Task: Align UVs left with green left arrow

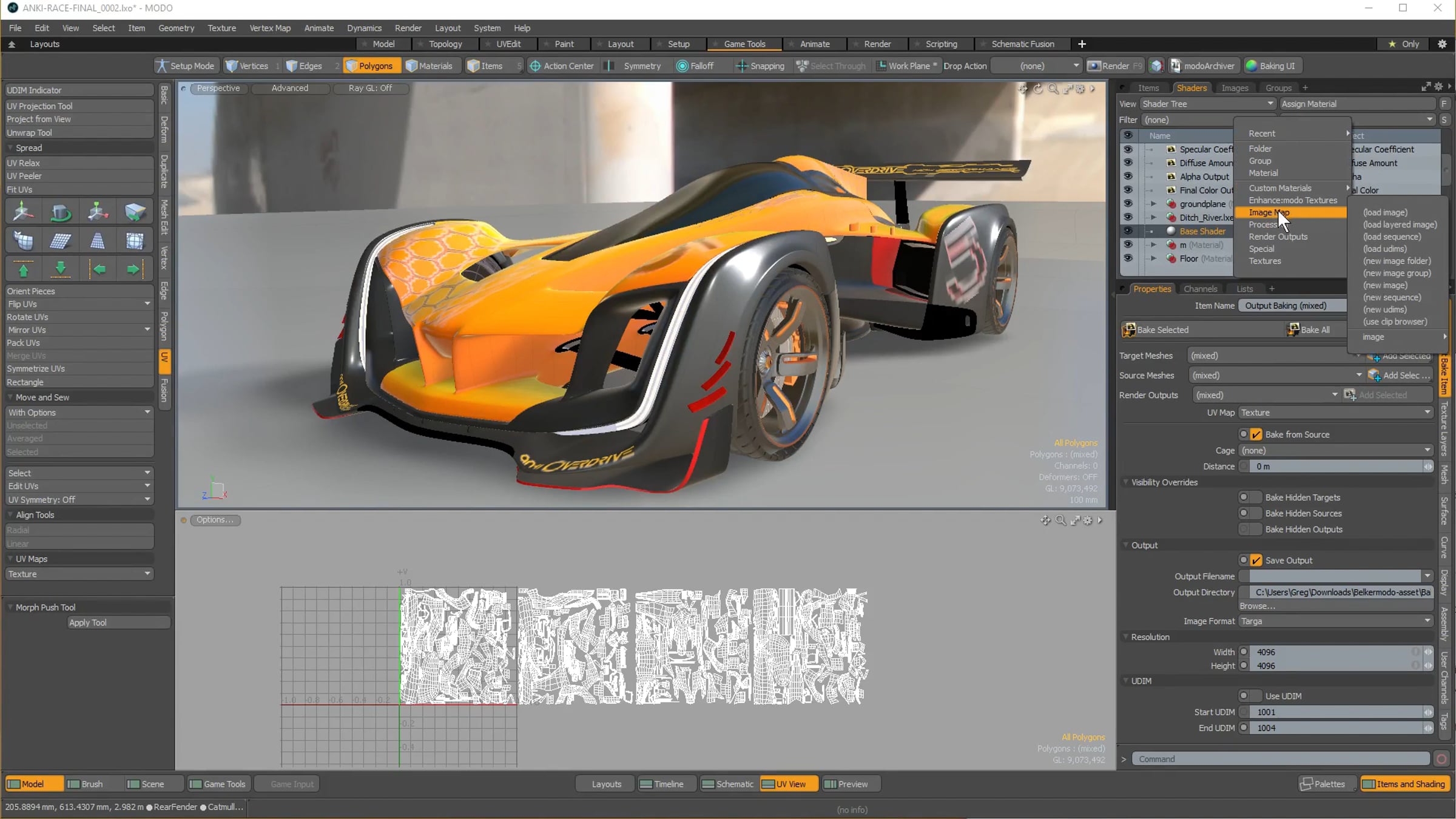Action: [99, 269]
